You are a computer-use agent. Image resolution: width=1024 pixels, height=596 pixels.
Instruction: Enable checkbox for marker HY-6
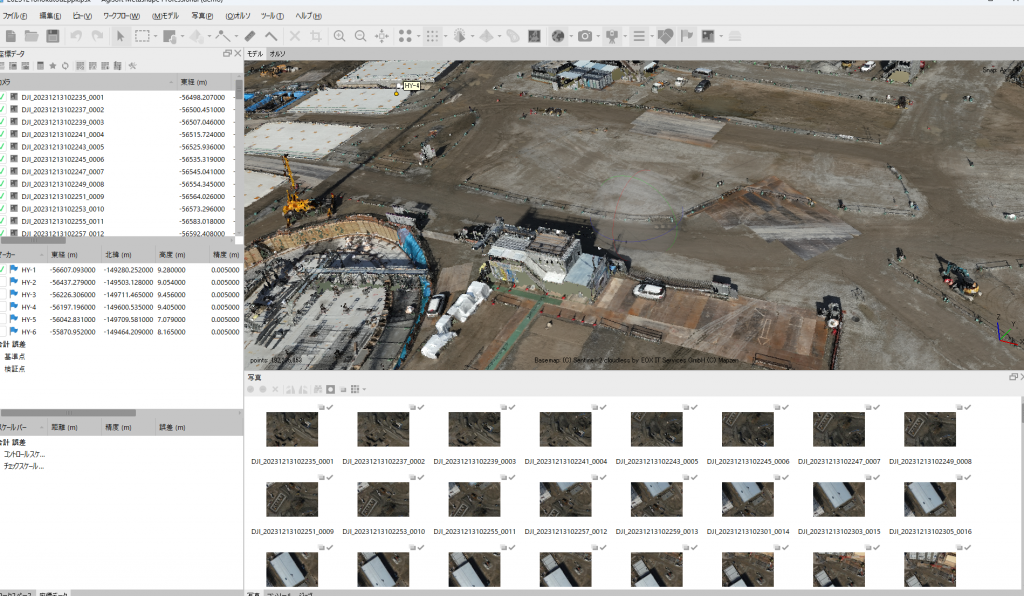pyautogui.click(x=3, y=332)
